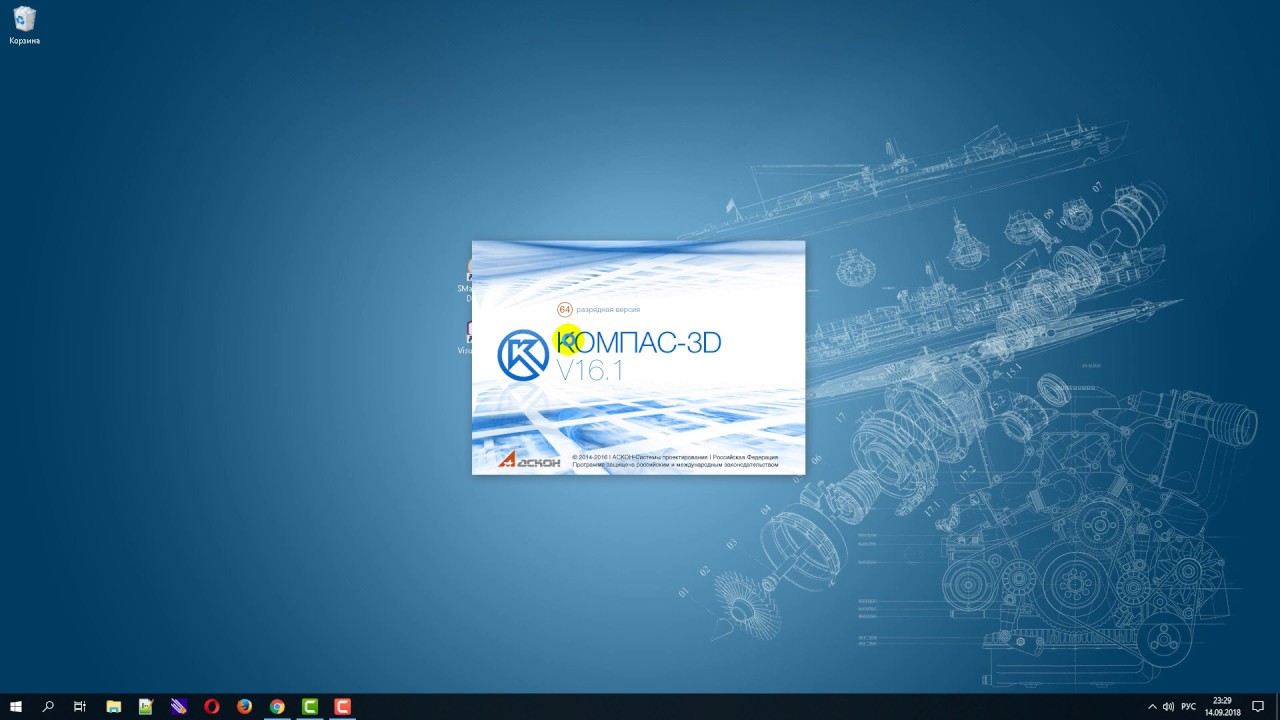Open the clock and calendar showing 23:29
The height and width of the screenshot is (720, 1280).
coord(1221,706)
